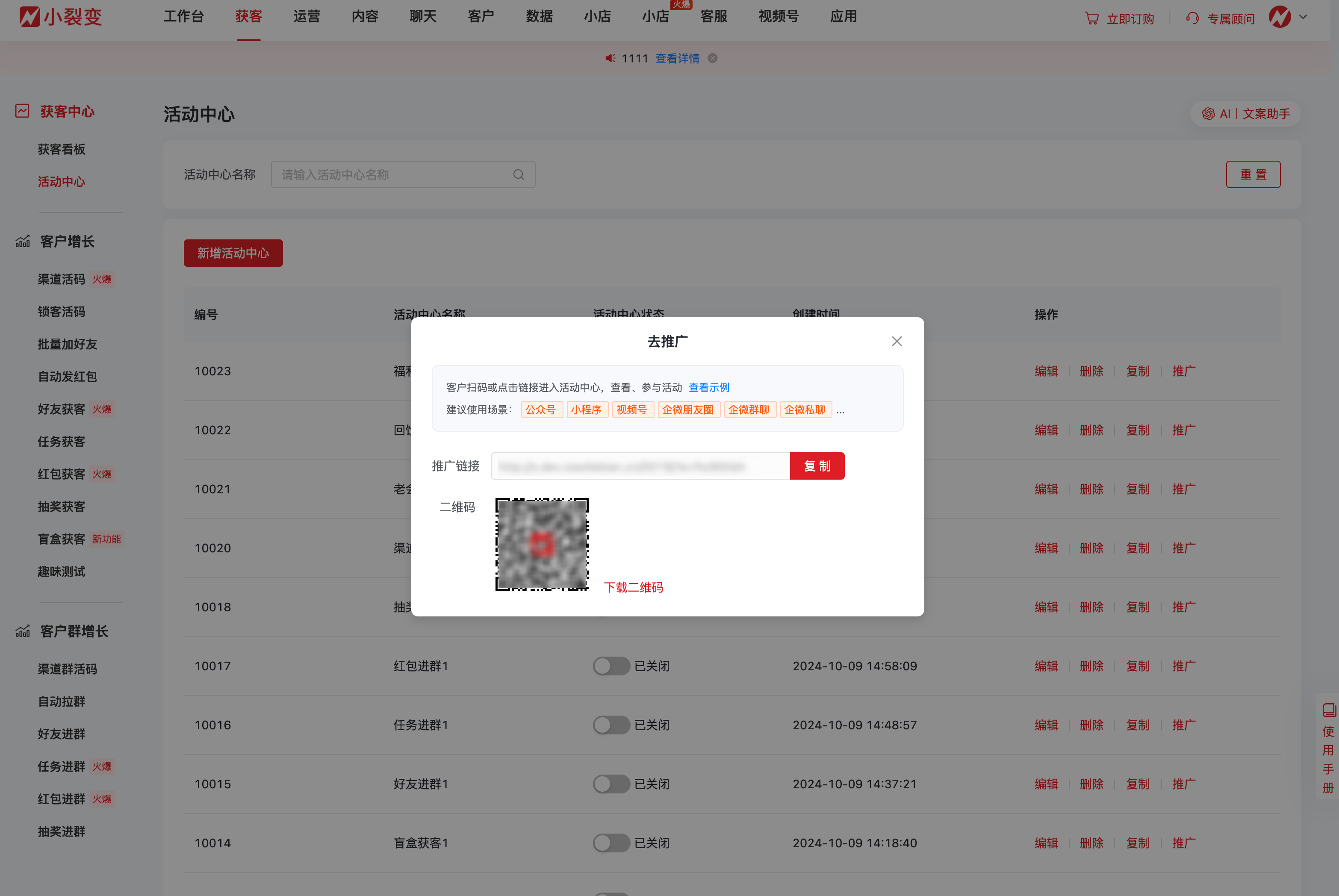Click 推广 for row 10020
The image size is (1339, 896).
tap(1183, 548)
